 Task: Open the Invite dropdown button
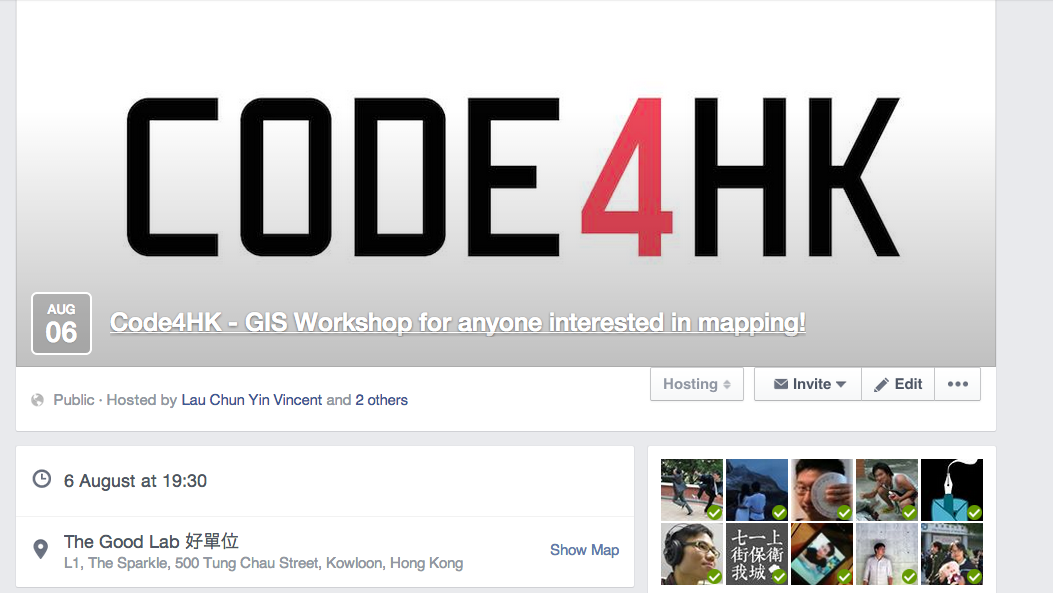[808, 384]
